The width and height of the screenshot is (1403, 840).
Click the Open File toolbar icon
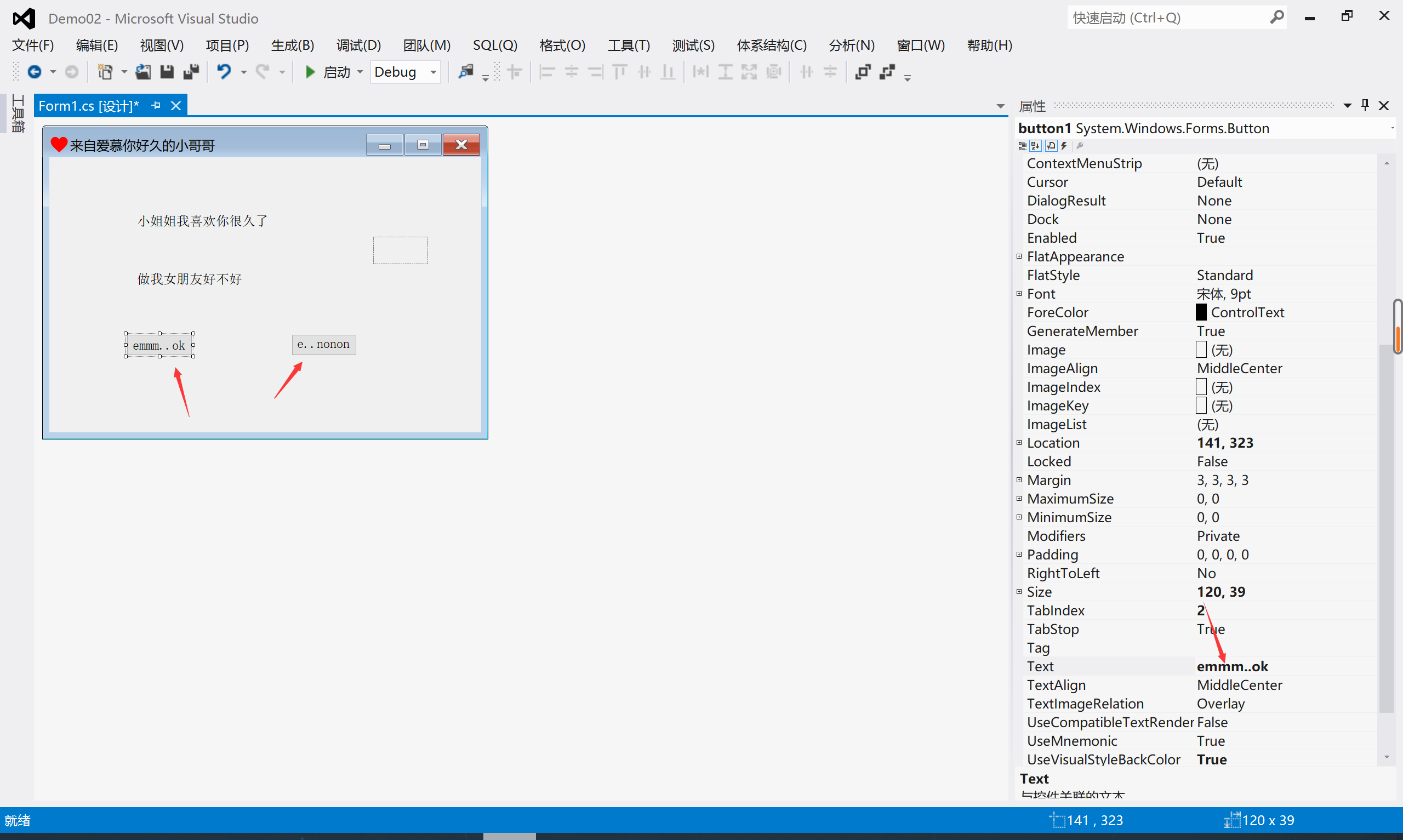143,72
